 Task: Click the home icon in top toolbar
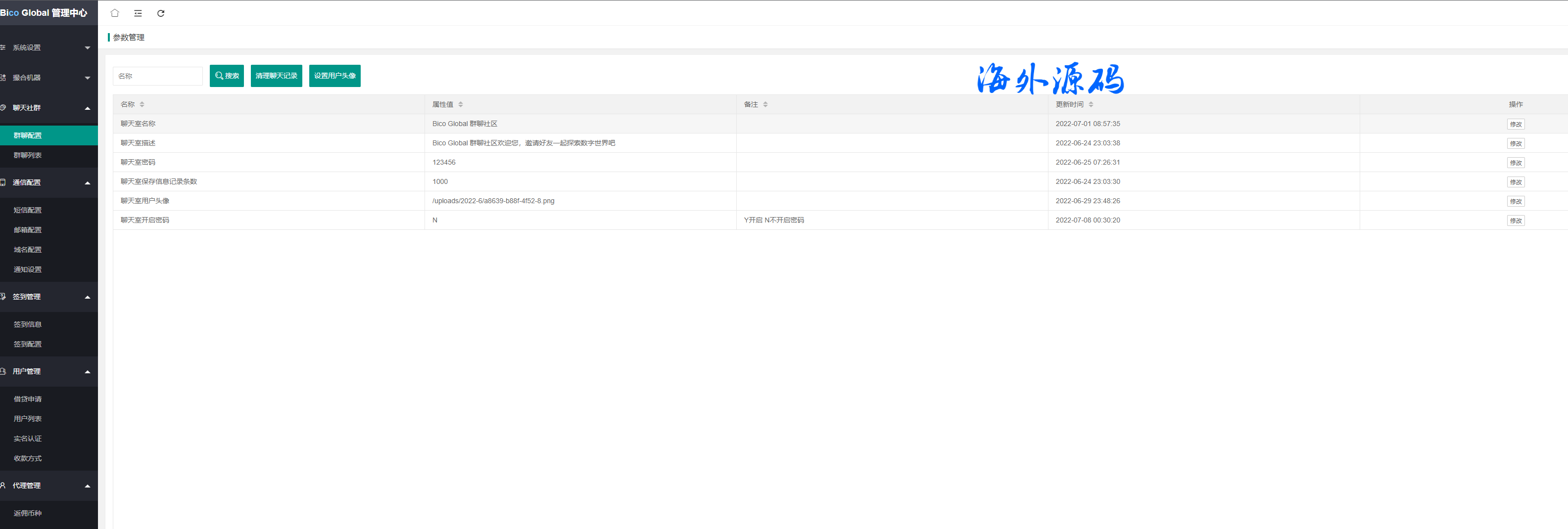tap(114, 13)
